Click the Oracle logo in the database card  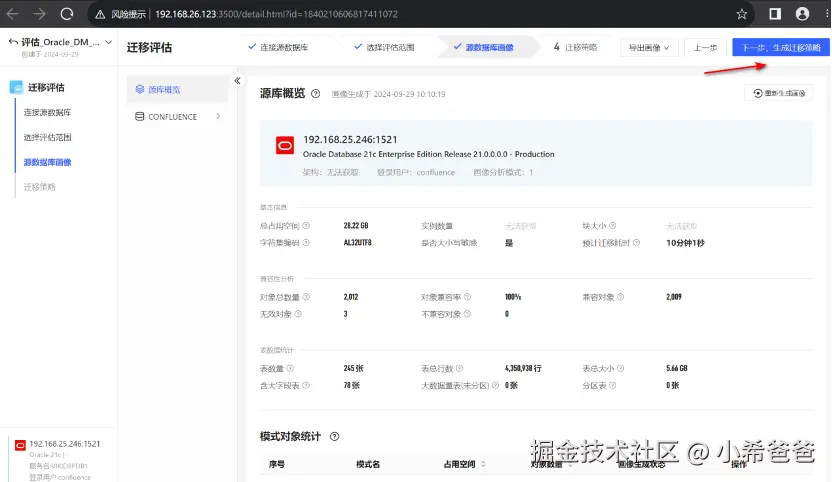coord(285,145)
